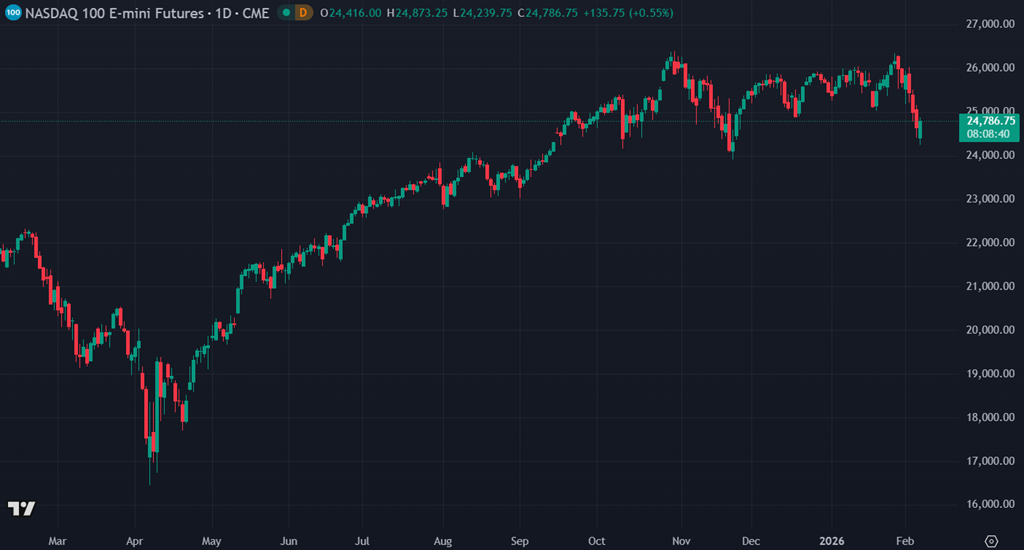Click the NASDAQ 100 symbol logo icon
Viewport: 1024px width, 550px height.
[x=13, y=13]
